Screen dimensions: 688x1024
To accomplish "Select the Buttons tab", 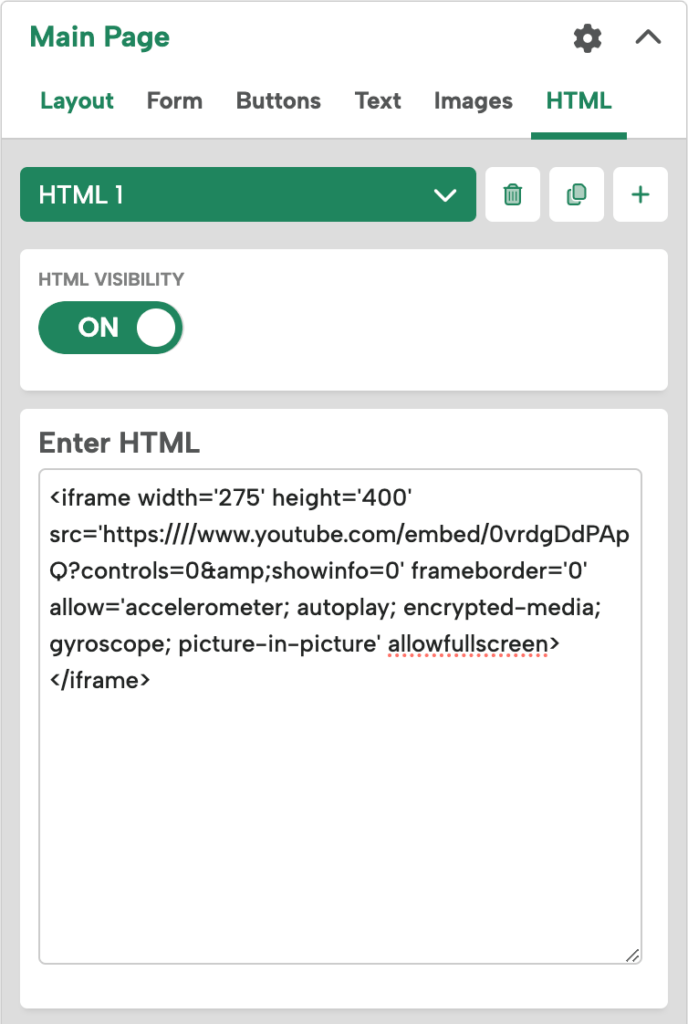I will [x=278, y=101].
